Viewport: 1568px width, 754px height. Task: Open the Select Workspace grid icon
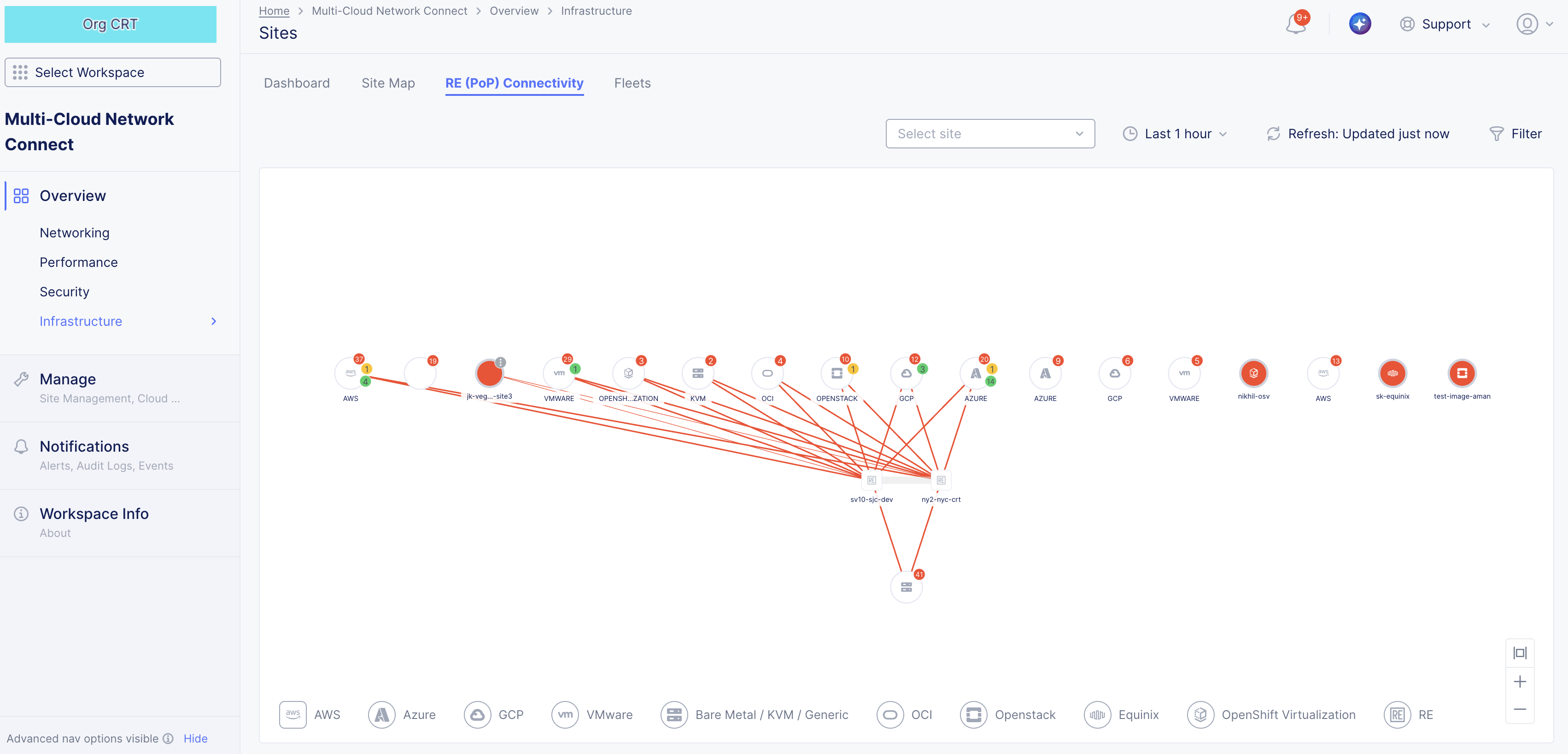20,72
